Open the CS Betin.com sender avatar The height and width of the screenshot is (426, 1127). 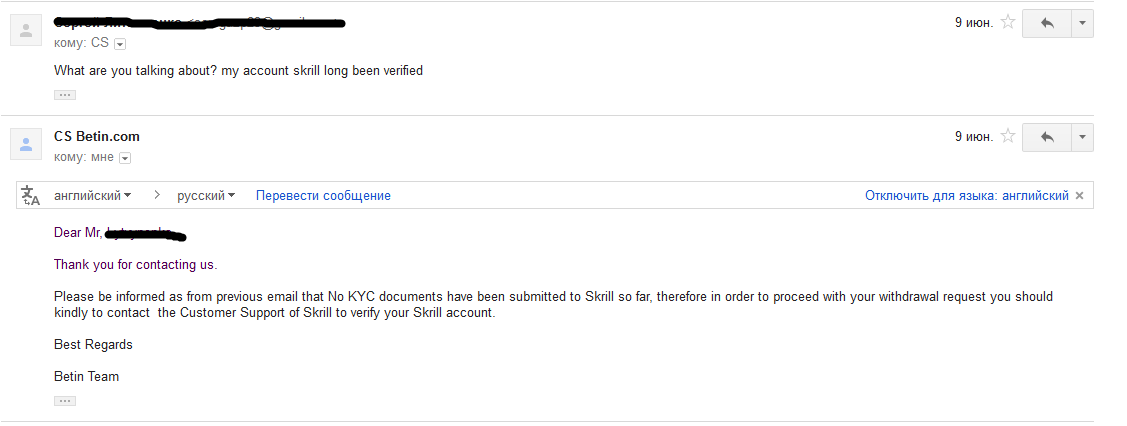click(26, 144)
